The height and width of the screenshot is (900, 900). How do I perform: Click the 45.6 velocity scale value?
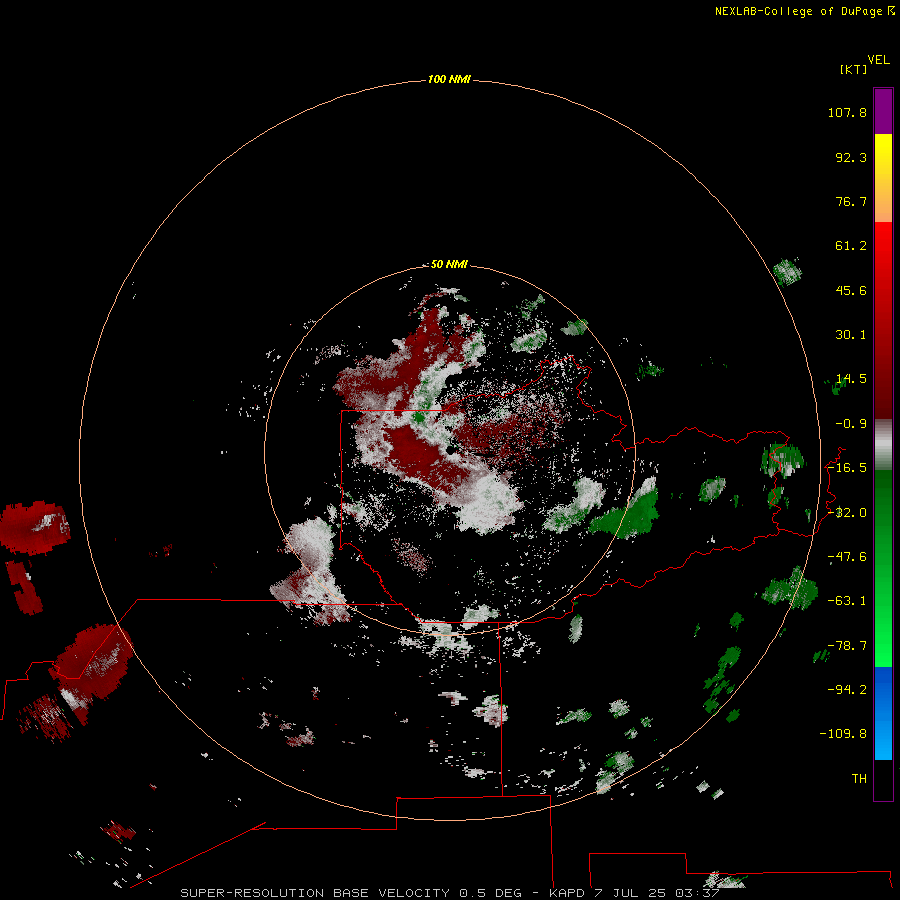pos(851,290)
